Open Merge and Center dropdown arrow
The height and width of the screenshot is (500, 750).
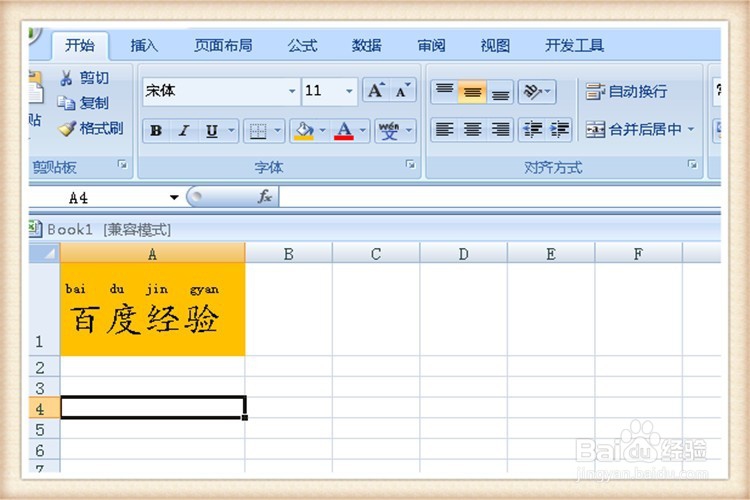tap(691, 129)
